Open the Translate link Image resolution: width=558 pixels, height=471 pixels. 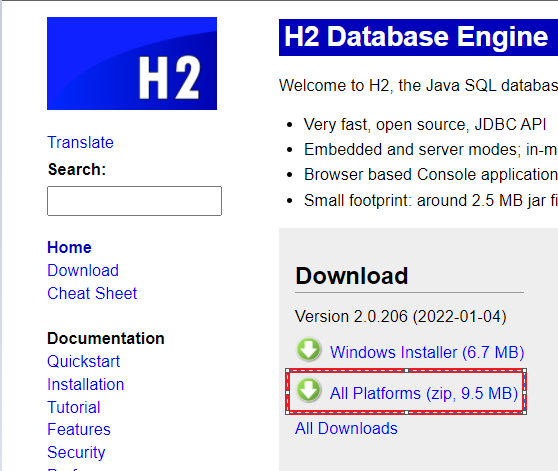coord(80,143)
